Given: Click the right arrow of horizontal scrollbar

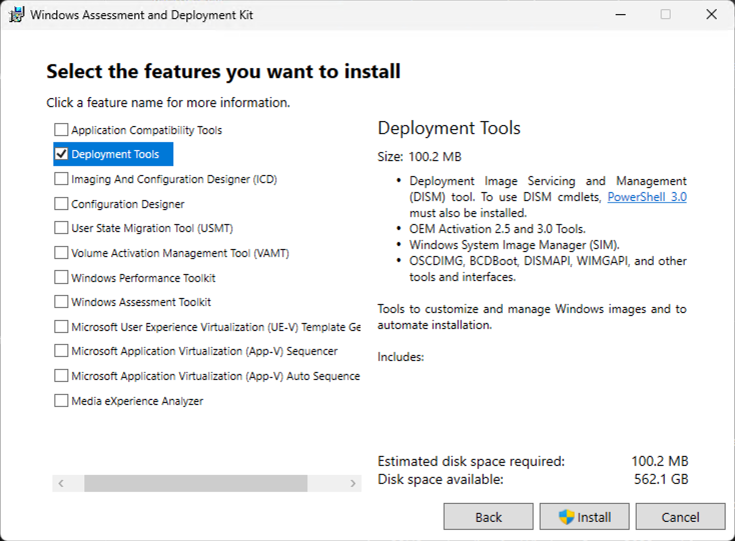Looking at the screenshot, I should tap(353, 483).
